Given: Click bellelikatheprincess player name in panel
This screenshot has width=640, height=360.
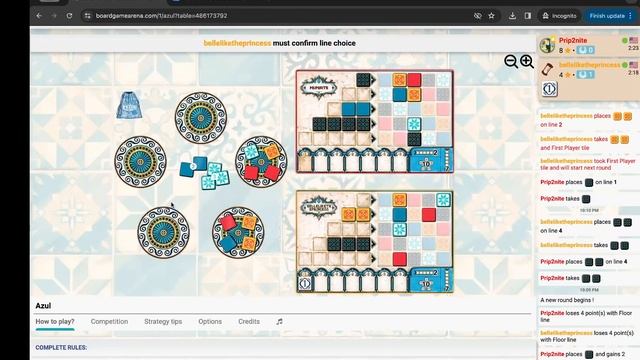Looking at the screenshot, I should click(x=589, y=65).
